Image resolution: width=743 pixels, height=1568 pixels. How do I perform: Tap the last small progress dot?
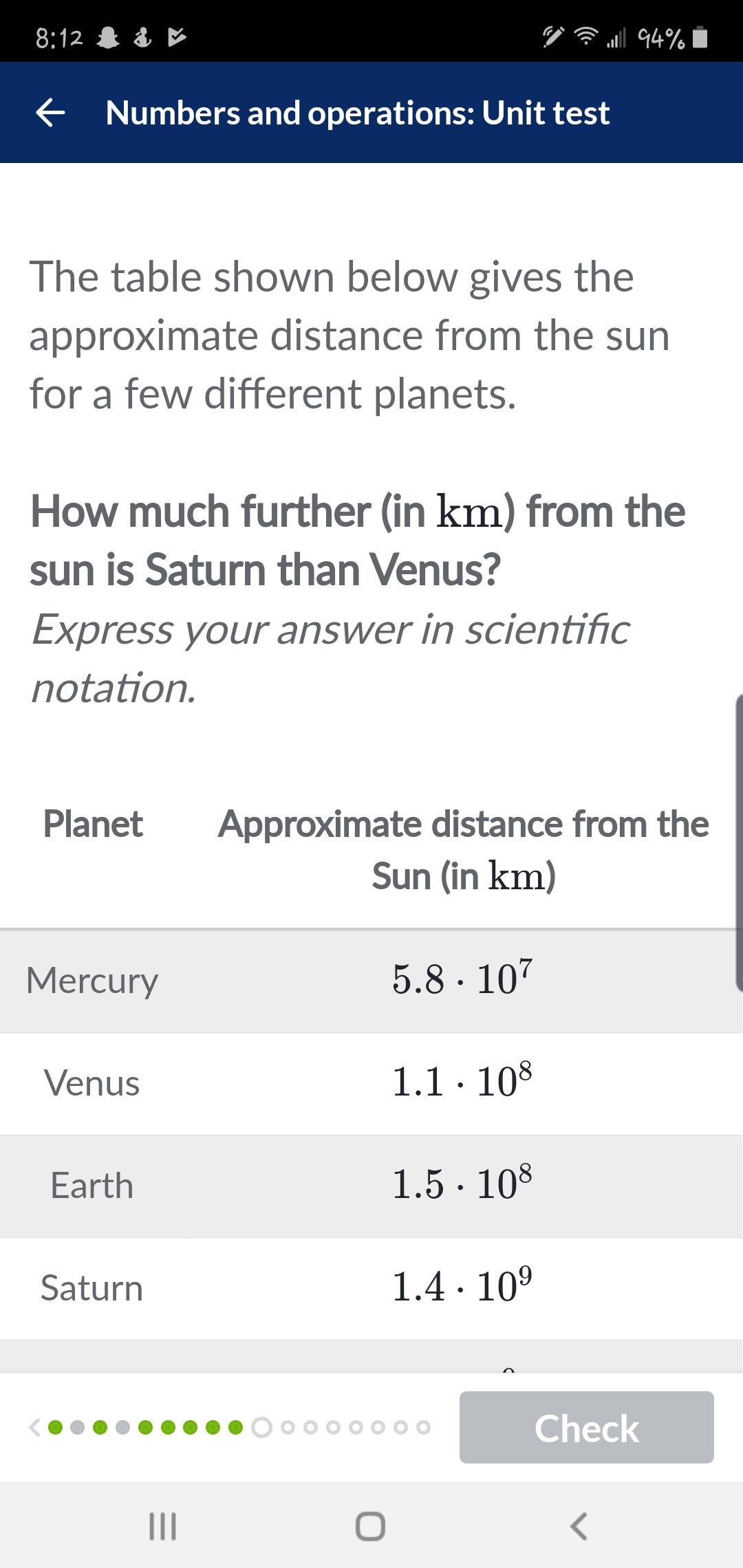424,1427
